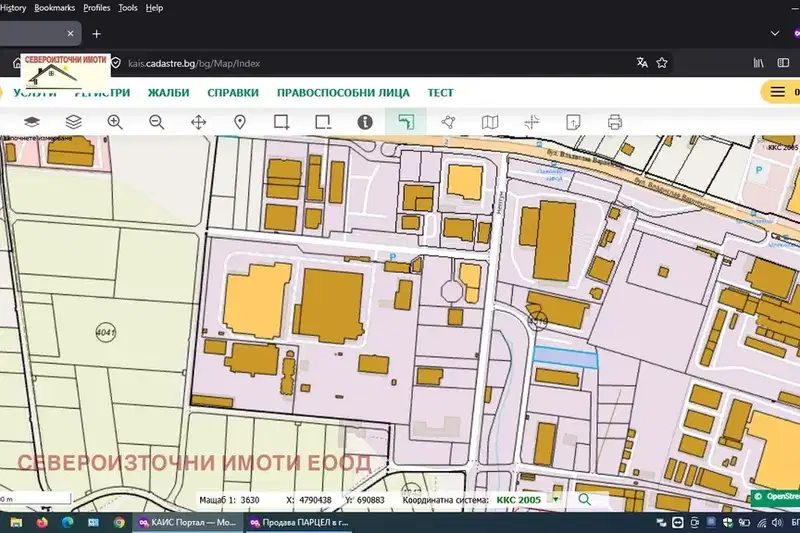Click the coordinate search magnifier icon
Screen dimensions: 800x533
[585, 499]
